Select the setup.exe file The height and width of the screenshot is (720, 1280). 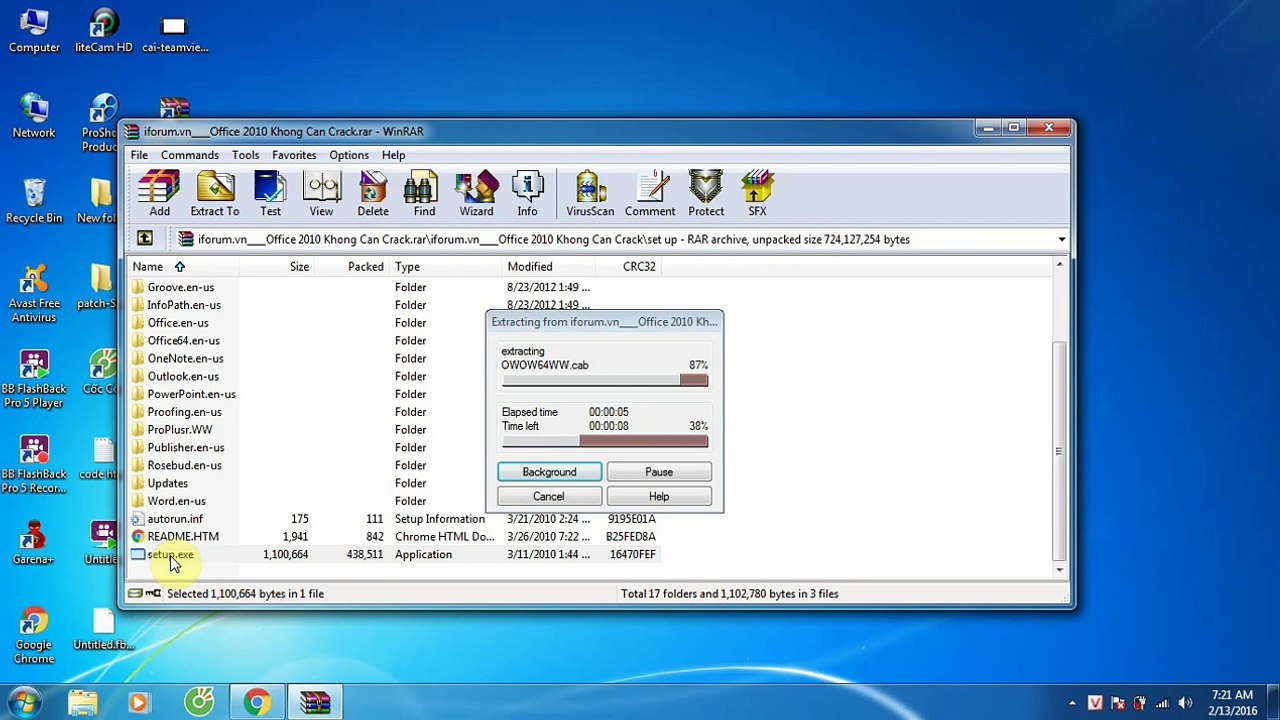171,555
